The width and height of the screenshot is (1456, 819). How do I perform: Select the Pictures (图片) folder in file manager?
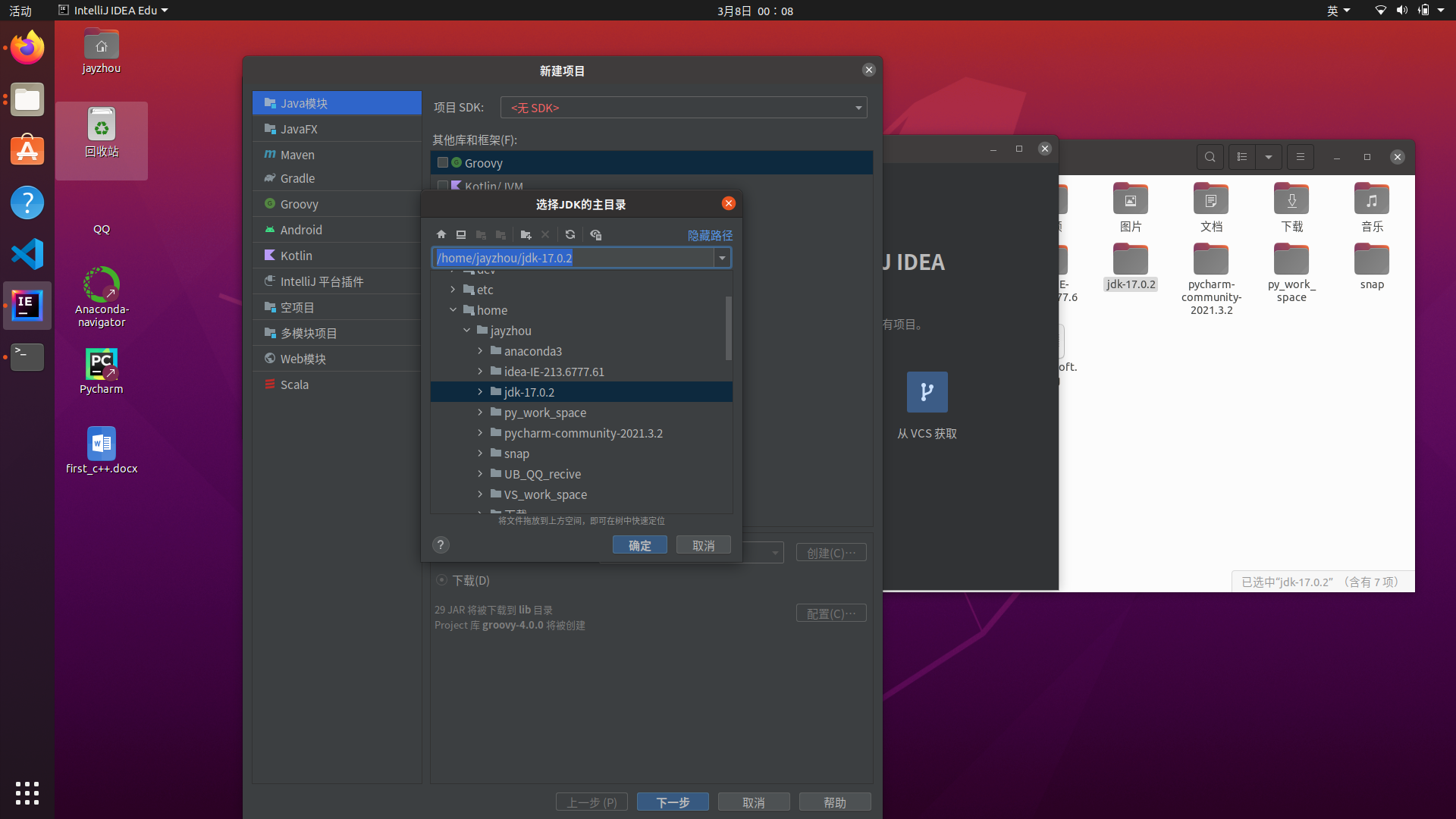(x=1131, y=207)
